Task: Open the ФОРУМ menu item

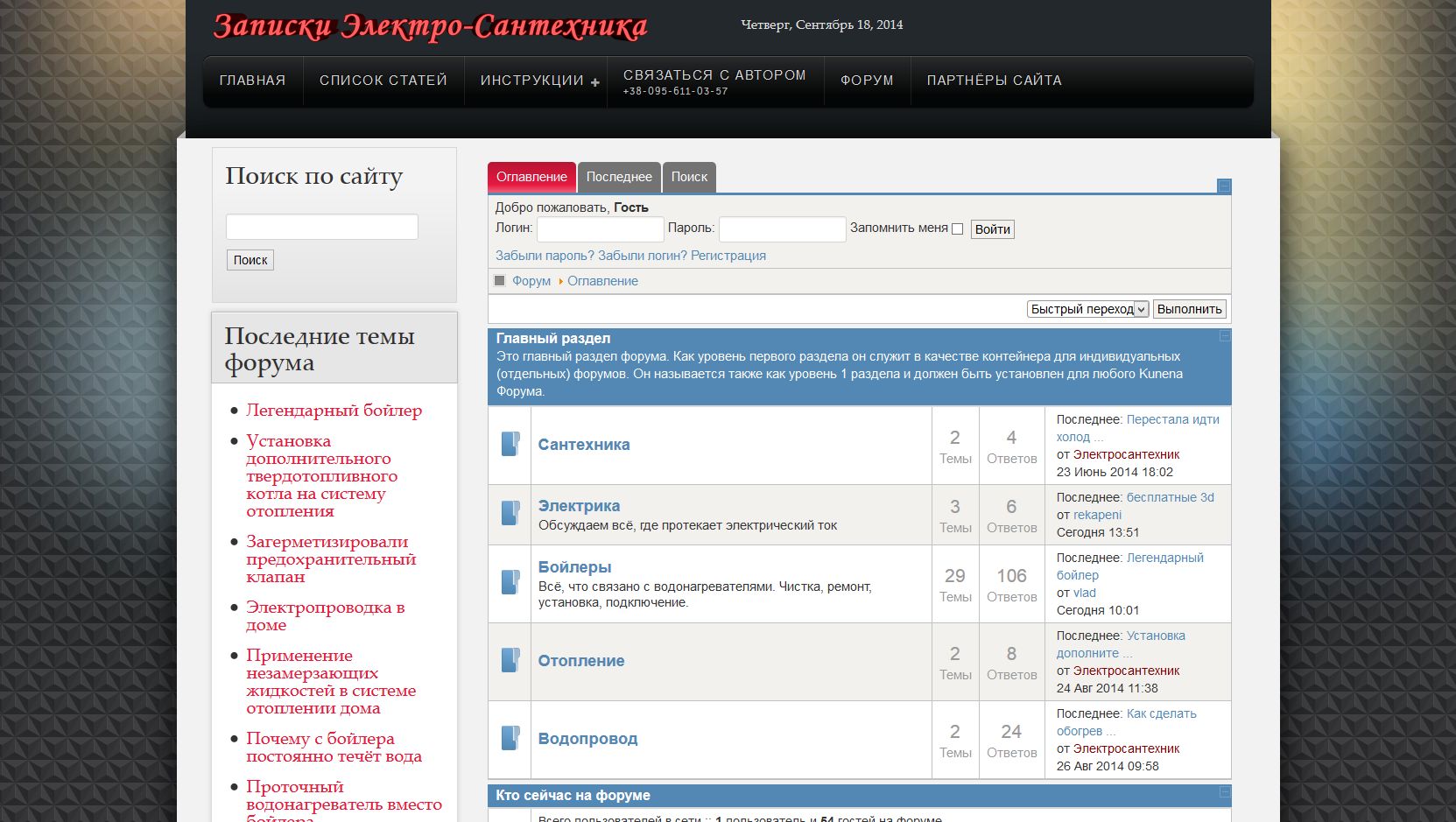Action: (867, 81)
